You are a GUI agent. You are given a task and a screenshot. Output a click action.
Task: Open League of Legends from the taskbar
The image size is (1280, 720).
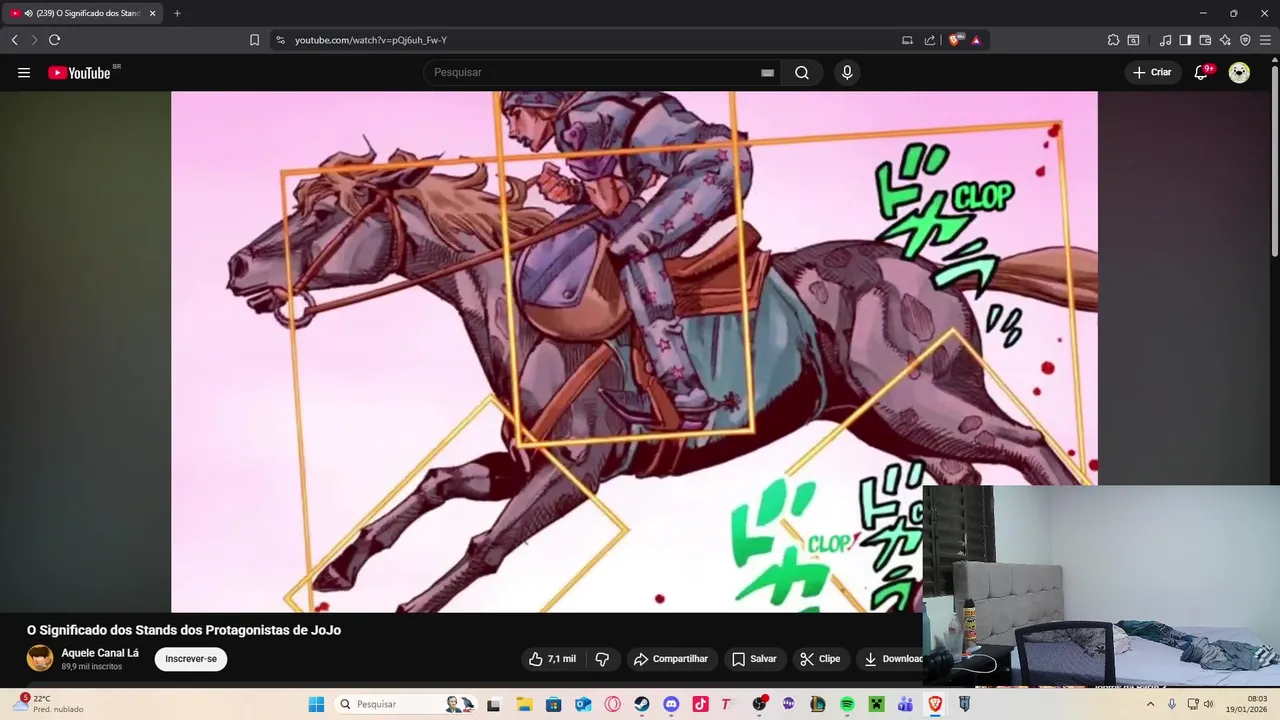coord(817,705)
